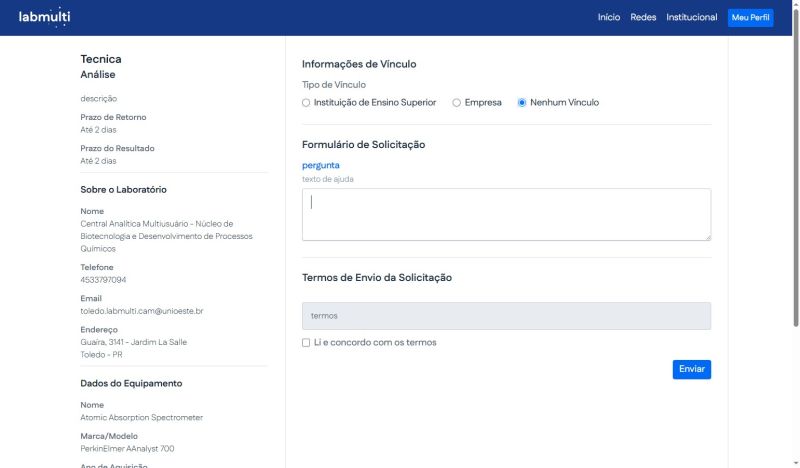This screenshot has height=468, width=800.
Task: Check the Li e concordo com os termos box
Action: tap(307, 343)
